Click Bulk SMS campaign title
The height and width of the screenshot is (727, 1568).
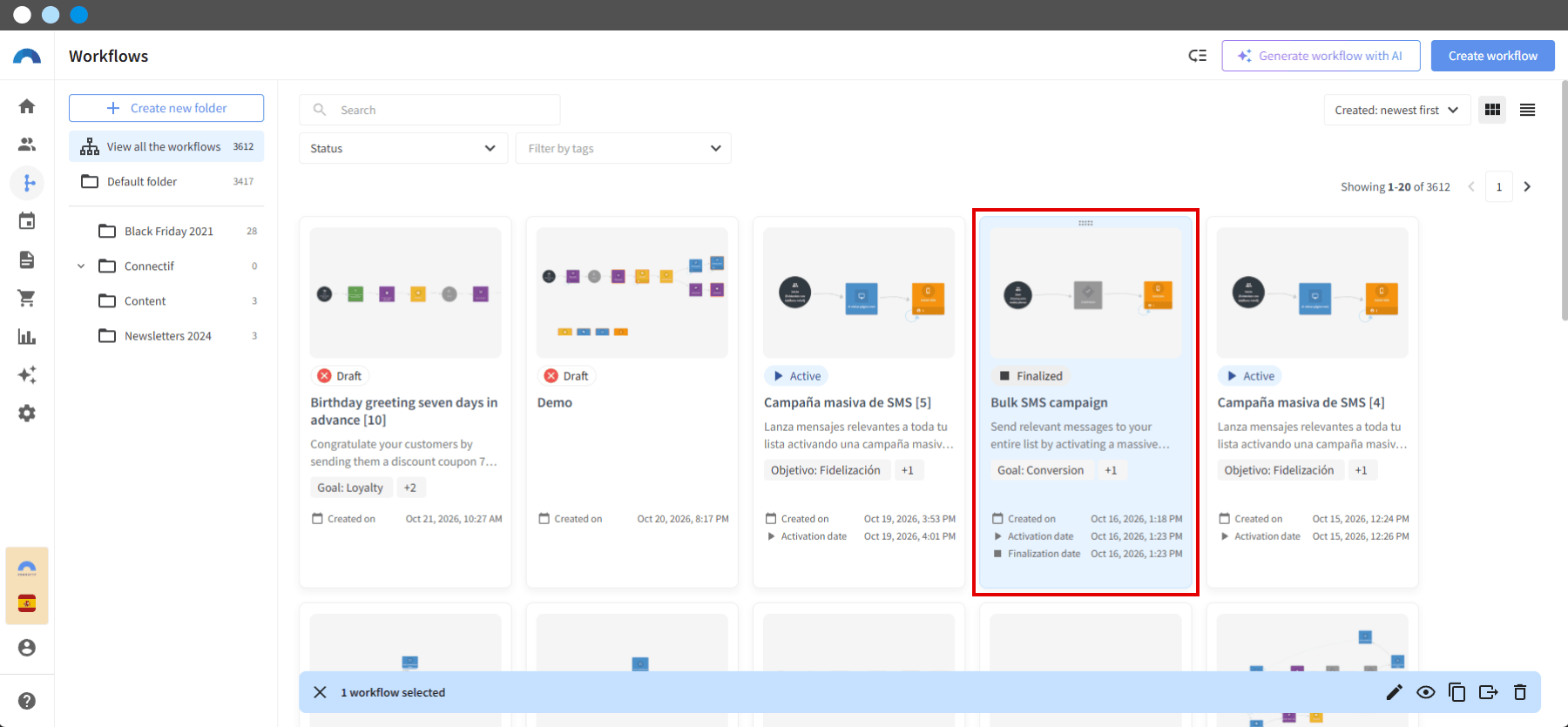1049,402
